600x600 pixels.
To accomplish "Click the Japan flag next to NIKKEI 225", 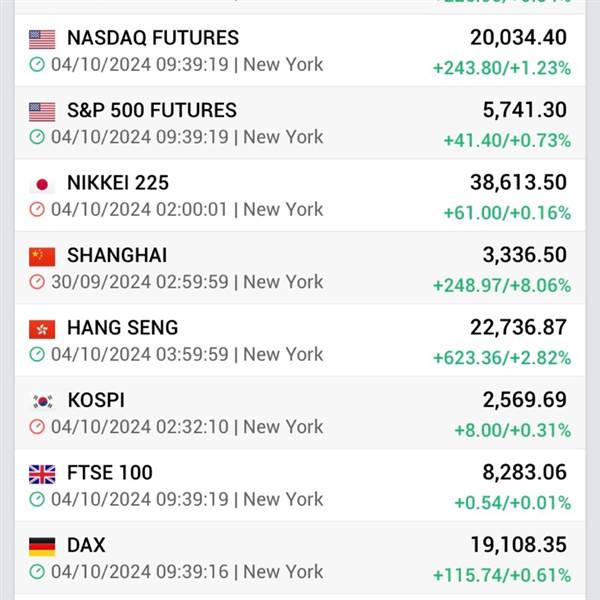I will (x=42, y=184).
